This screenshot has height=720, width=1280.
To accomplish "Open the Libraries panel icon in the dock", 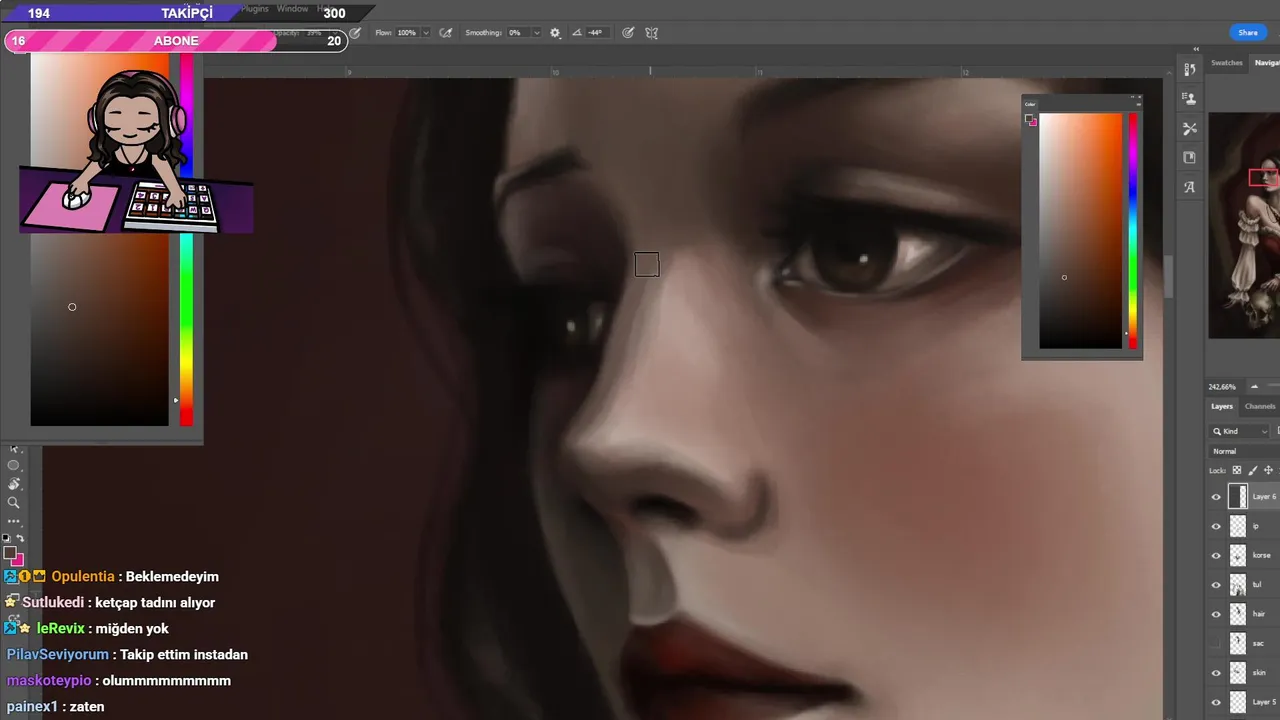I will click(x=1189, y=158).
